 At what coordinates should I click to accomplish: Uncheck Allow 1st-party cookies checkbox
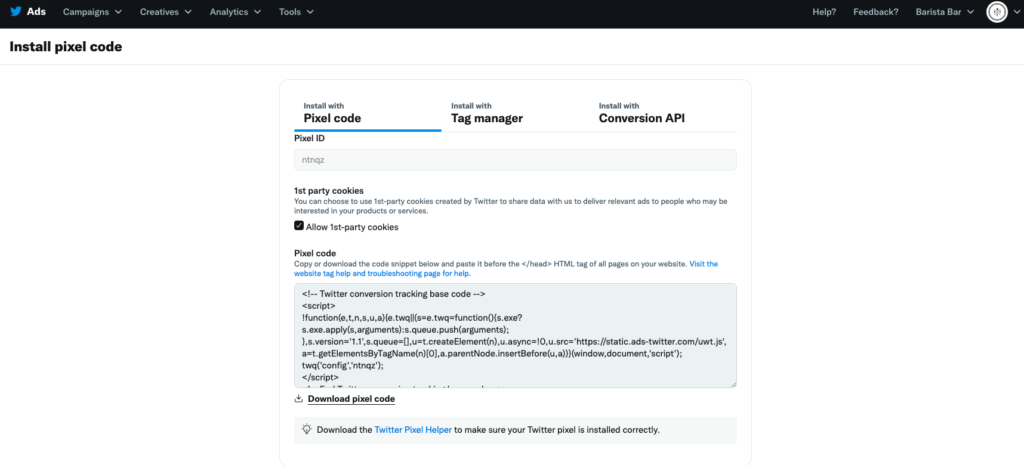coord(299,227)
